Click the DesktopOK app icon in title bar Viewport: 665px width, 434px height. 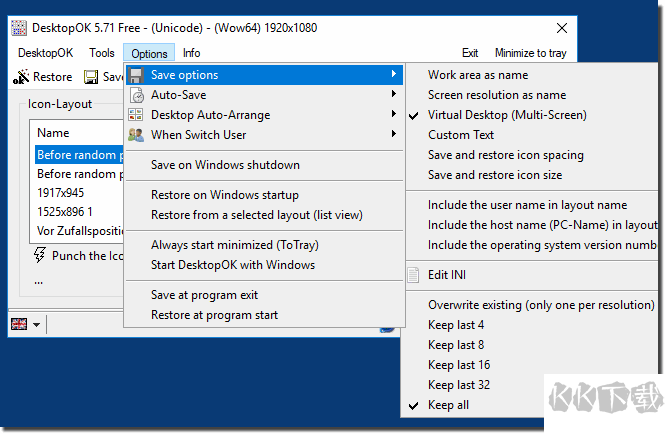(x=19, y=28)
